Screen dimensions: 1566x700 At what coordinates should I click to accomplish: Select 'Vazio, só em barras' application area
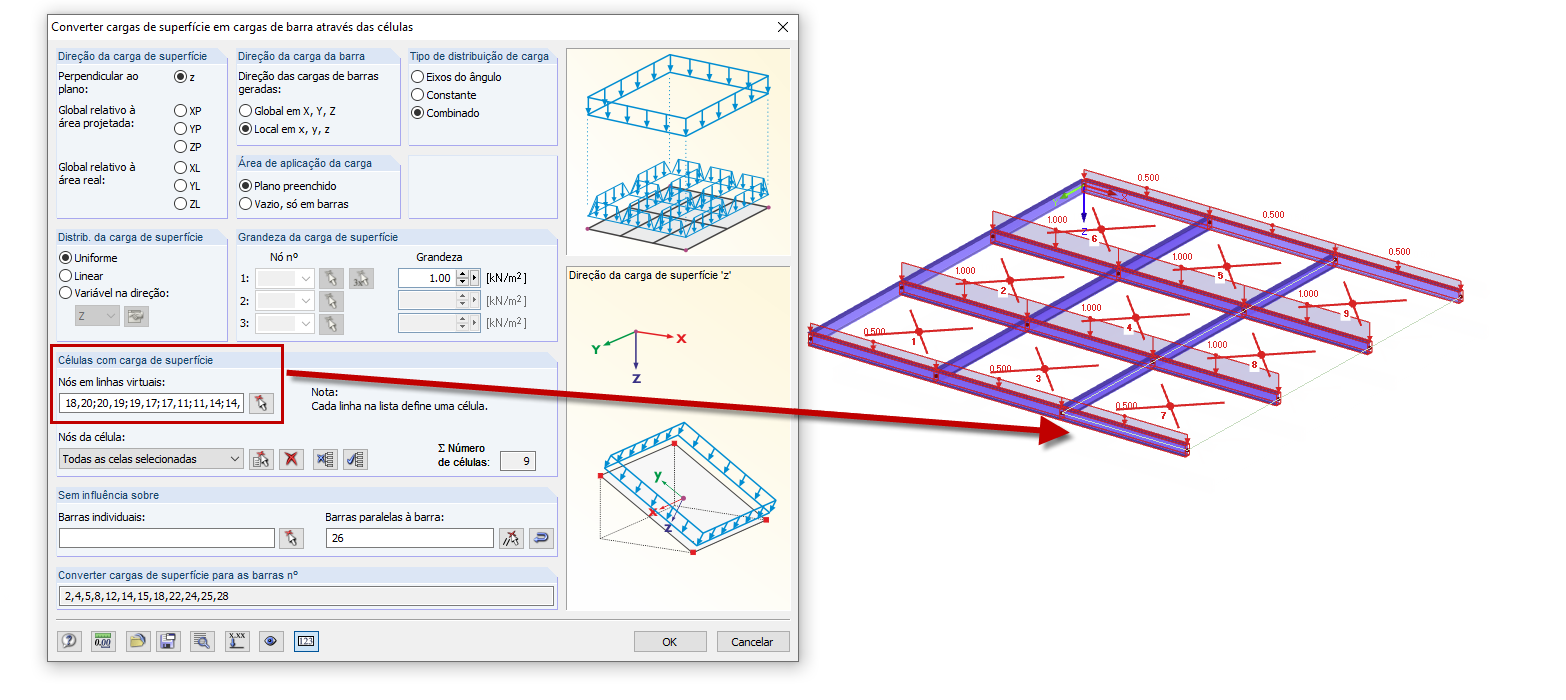coord(245,203)
